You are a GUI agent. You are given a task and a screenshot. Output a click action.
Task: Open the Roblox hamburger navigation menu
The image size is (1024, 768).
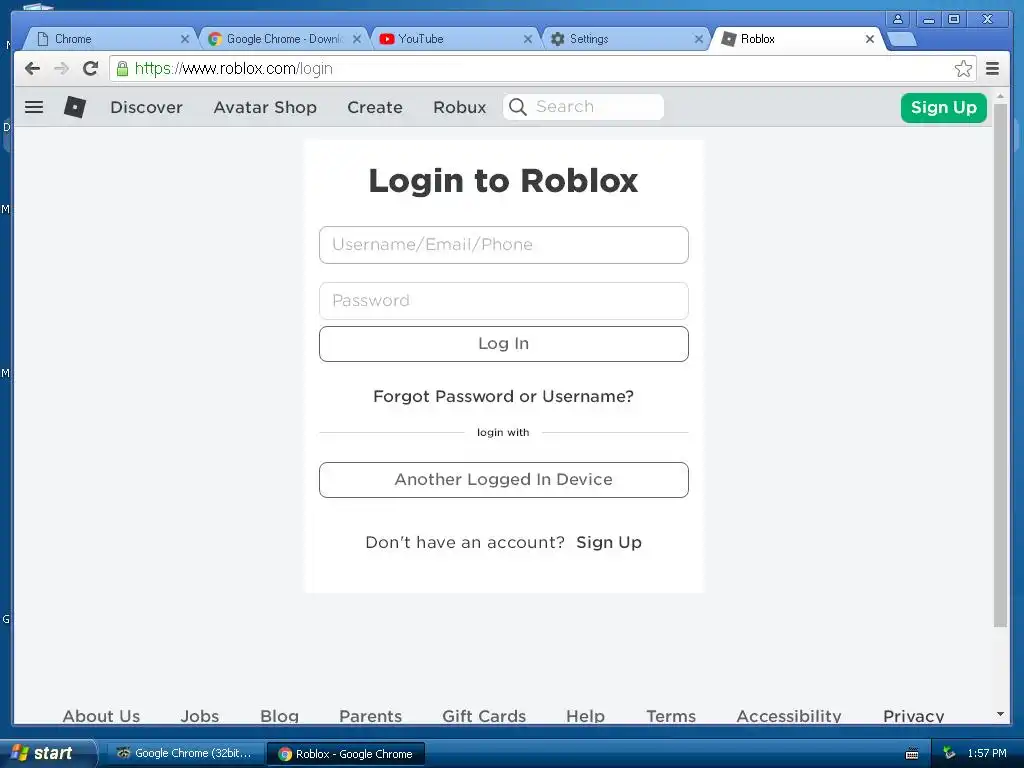[x=34, y=107]
